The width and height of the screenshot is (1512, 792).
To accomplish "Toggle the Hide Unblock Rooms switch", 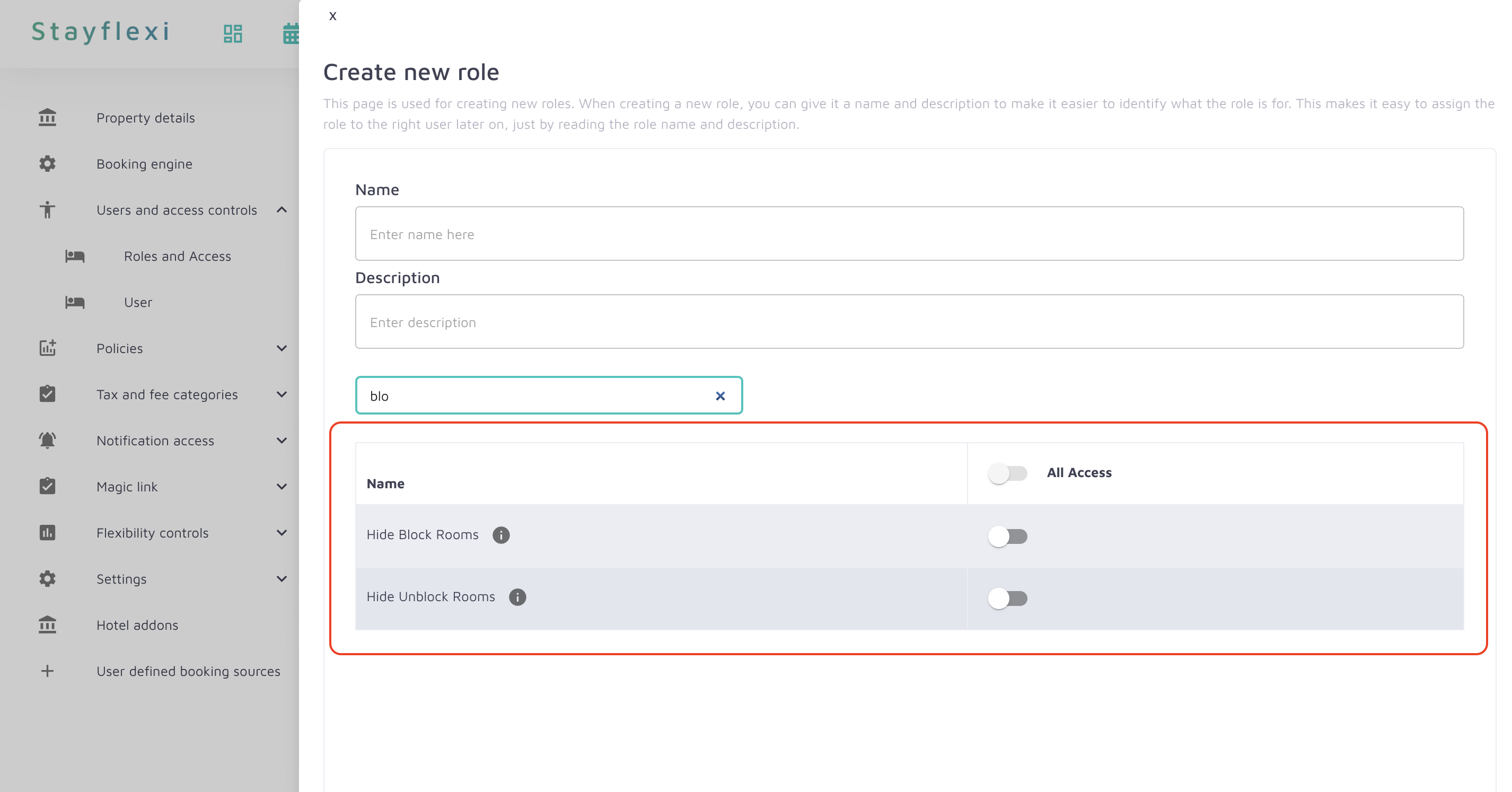I will pyautogui.click(x=1007, y=599).
